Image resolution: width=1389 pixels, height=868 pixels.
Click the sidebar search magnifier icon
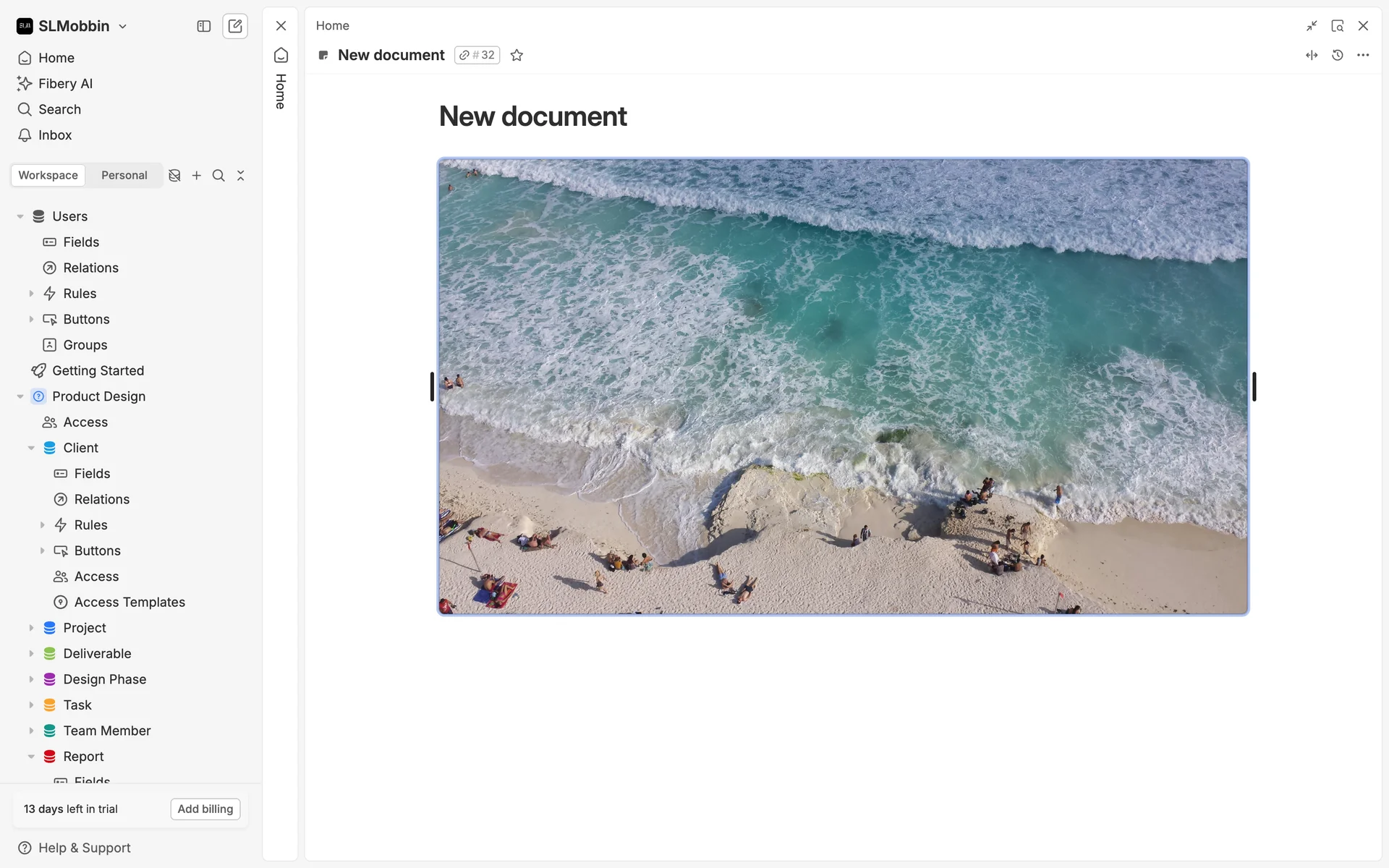coord(218,175)
